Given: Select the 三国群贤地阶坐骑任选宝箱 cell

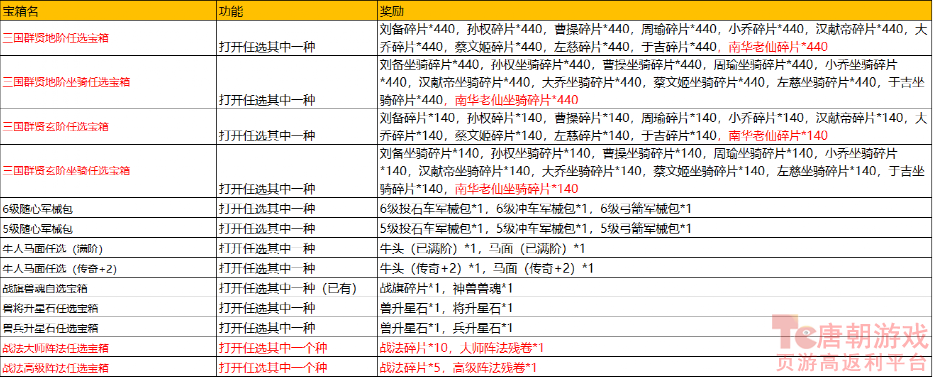Looking at the screenshot, I should (x=108, y=82).
